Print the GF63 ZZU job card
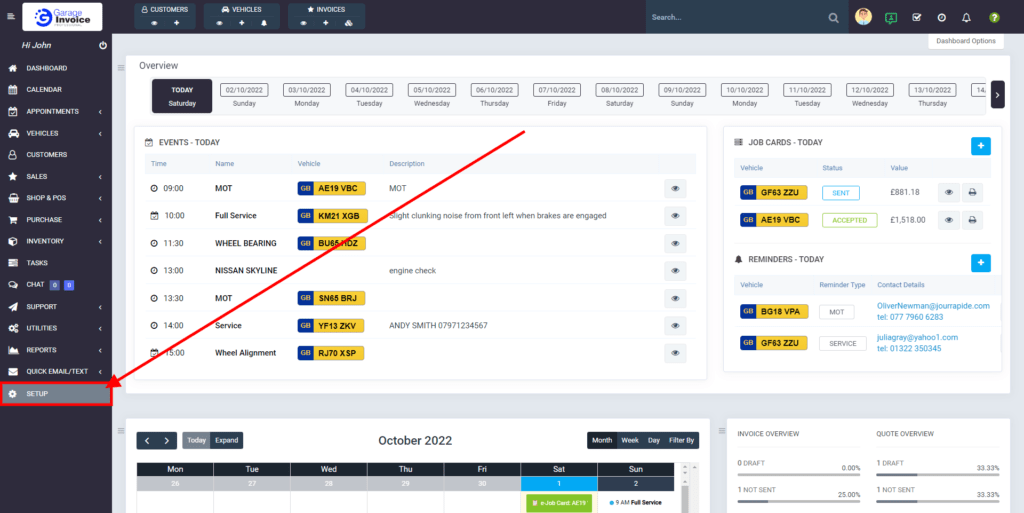Viewport: 1024px width, 513px height. (x=972, y=193)
